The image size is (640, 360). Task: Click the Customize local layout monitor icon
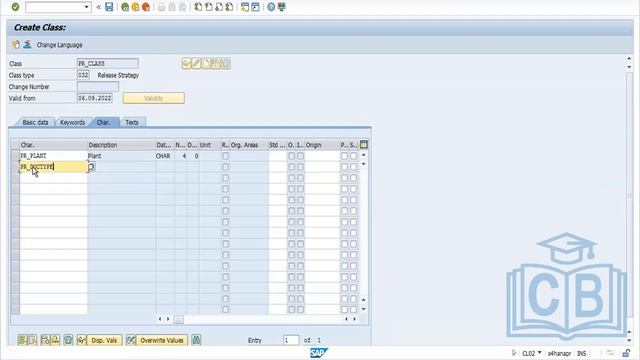282,7
